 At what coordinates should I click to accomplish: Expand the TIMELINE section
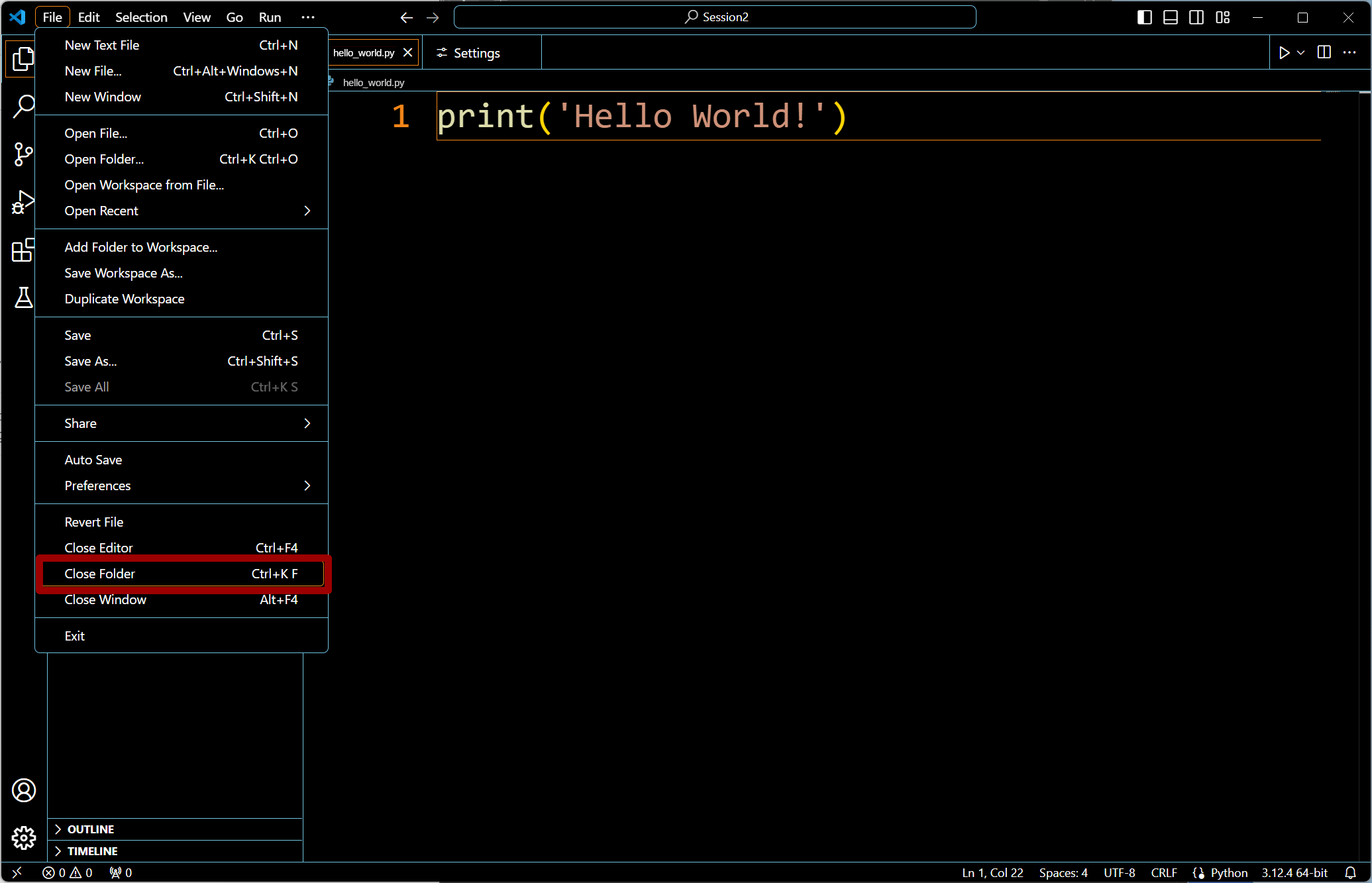pos(92,851)
